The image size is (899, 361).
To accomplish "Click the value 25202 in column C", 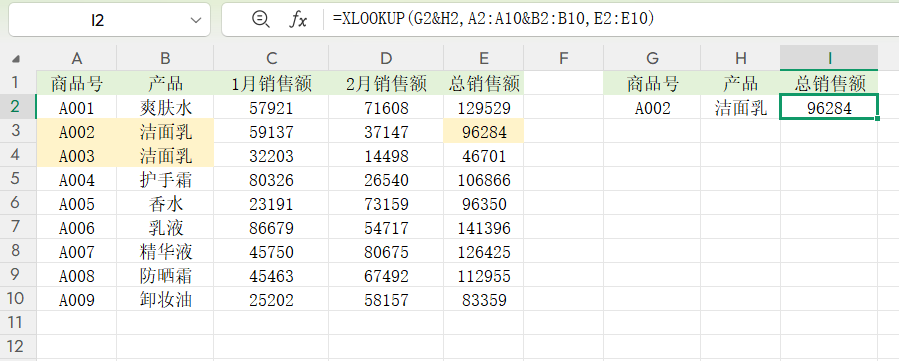I will [x=271, y=299].
